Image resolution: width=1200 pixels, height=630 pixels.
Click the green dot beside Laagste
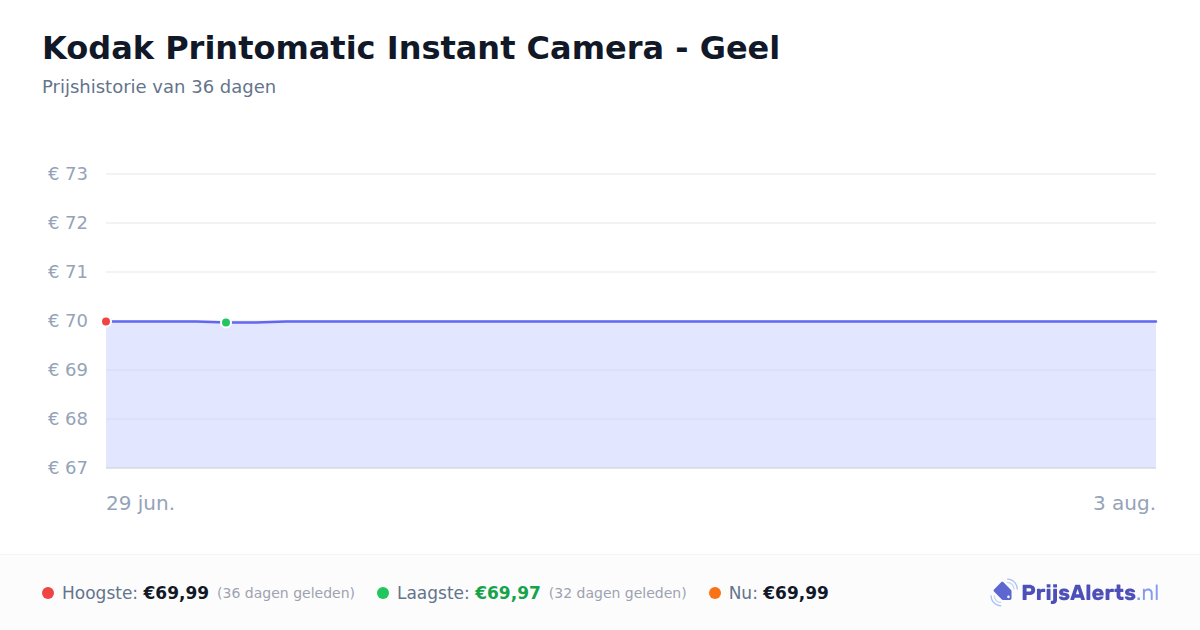(x=383, y=593)
